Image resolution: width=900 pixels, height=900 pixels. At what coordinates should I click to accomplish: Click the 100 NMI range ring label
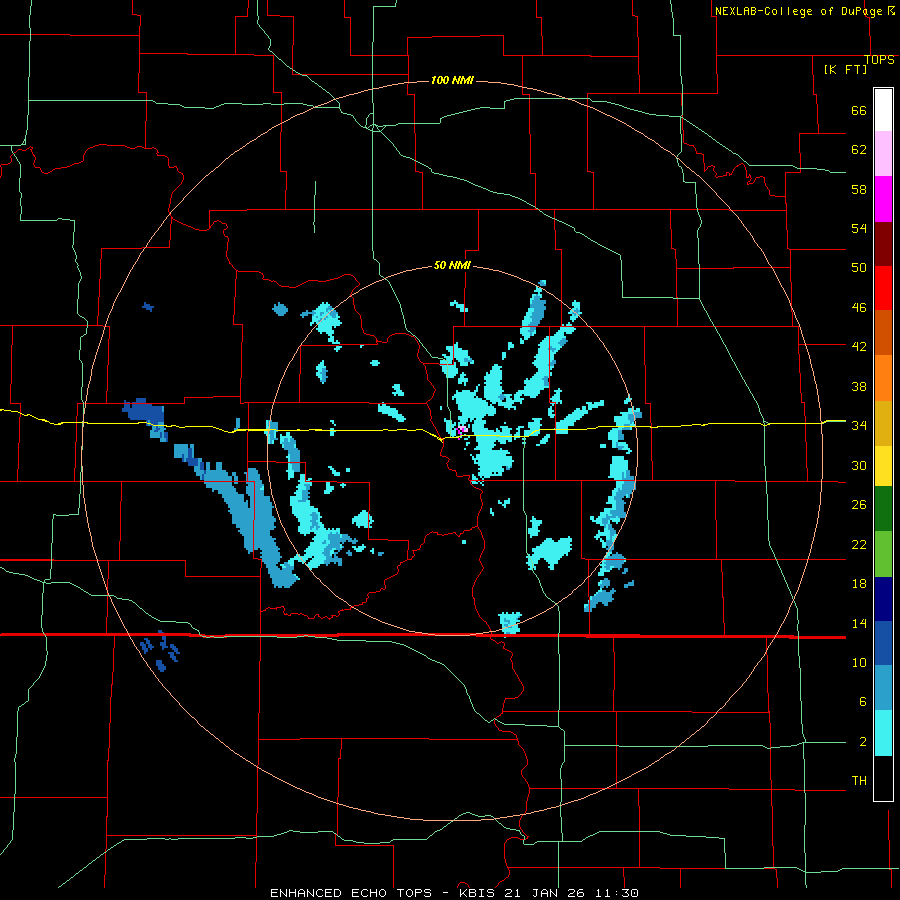point(452,80)
